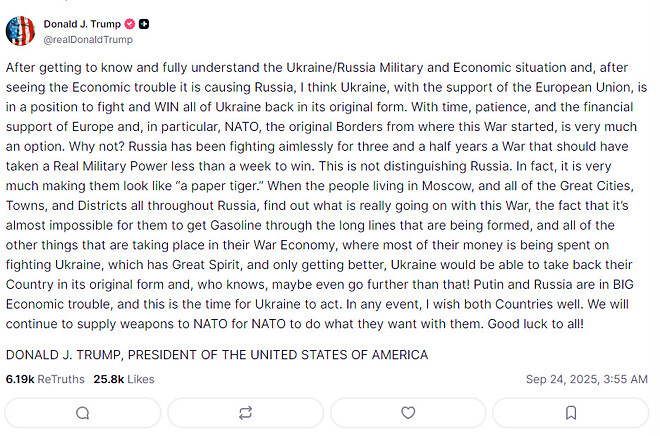The height and width of the screenshot is (436, 660).
Task: Open the flag-themed profile avatar
Action: click(20, 31)
